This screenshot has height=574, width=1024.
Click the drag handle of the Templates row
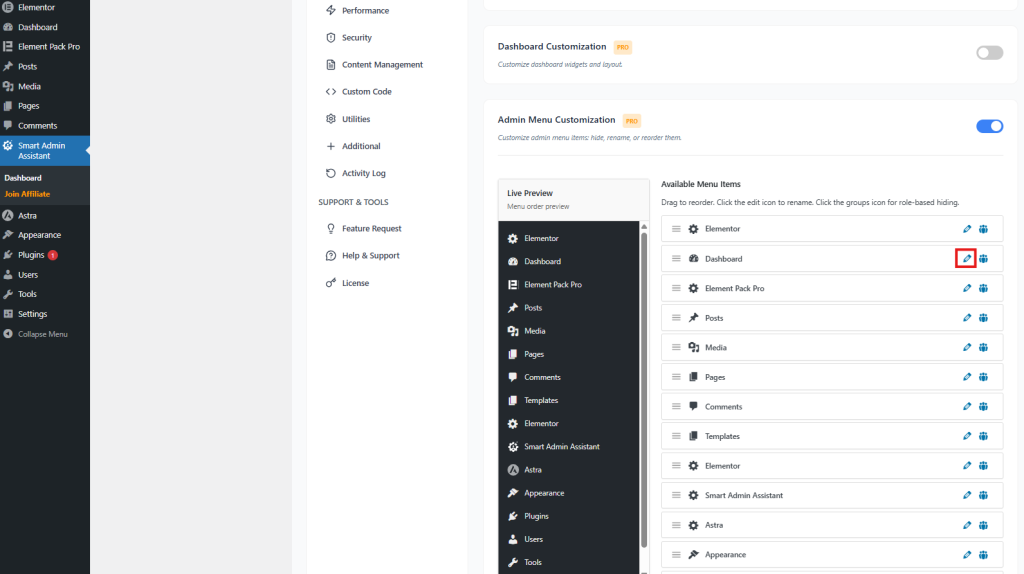(676, 436)
